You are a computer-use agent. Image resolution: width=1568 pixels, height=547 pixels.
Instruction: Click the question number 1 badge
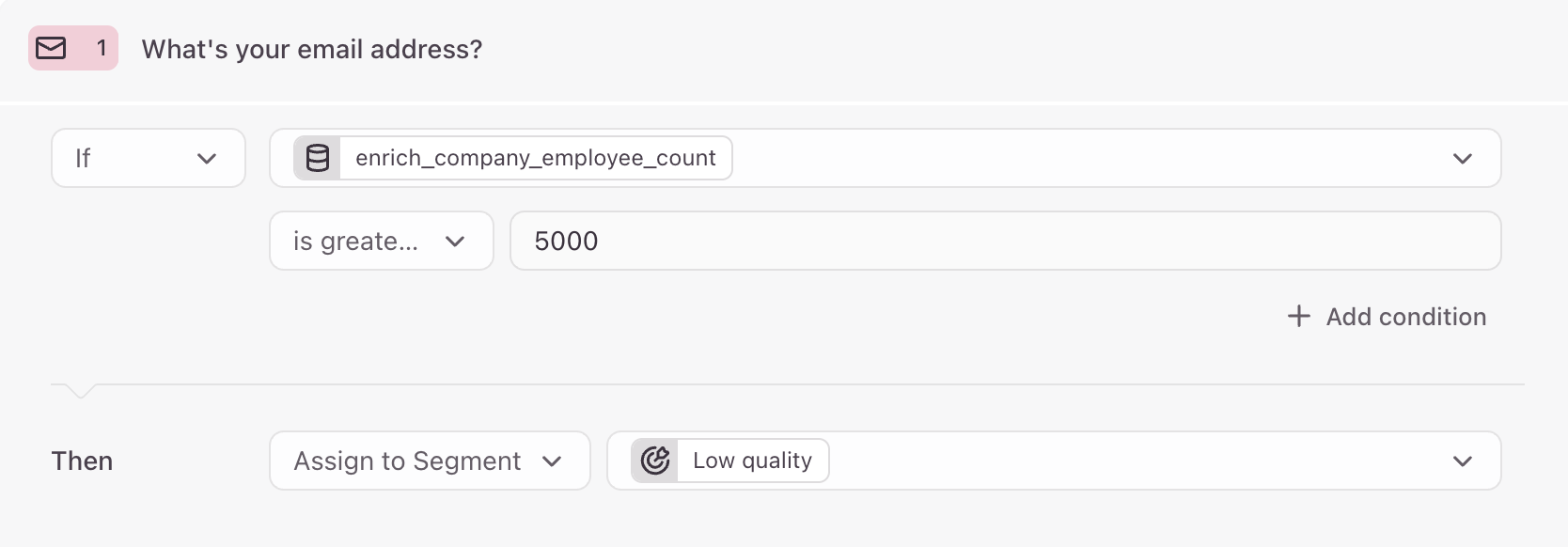tap(102, 48)
